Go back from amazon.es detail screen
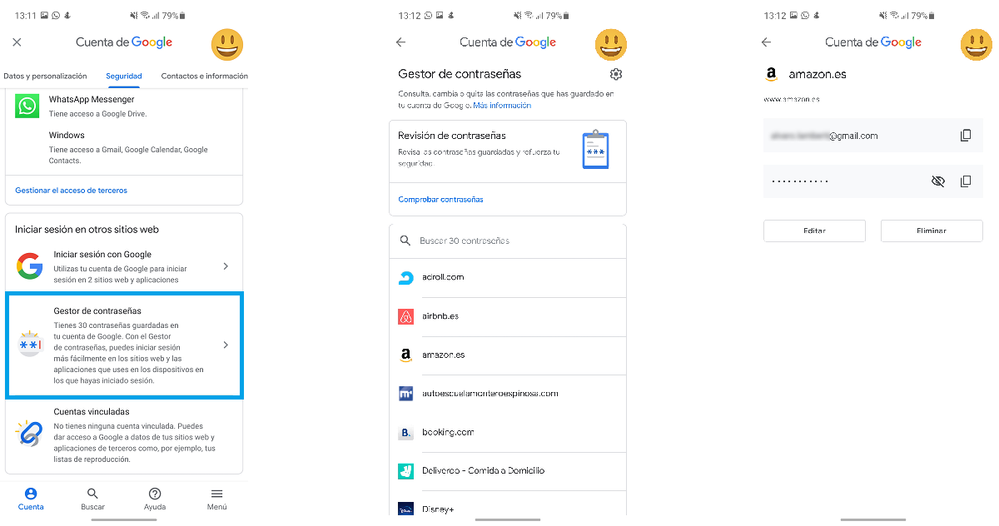Image resolution: width=999 pixels, height=526 pixels. click(766, 42)
